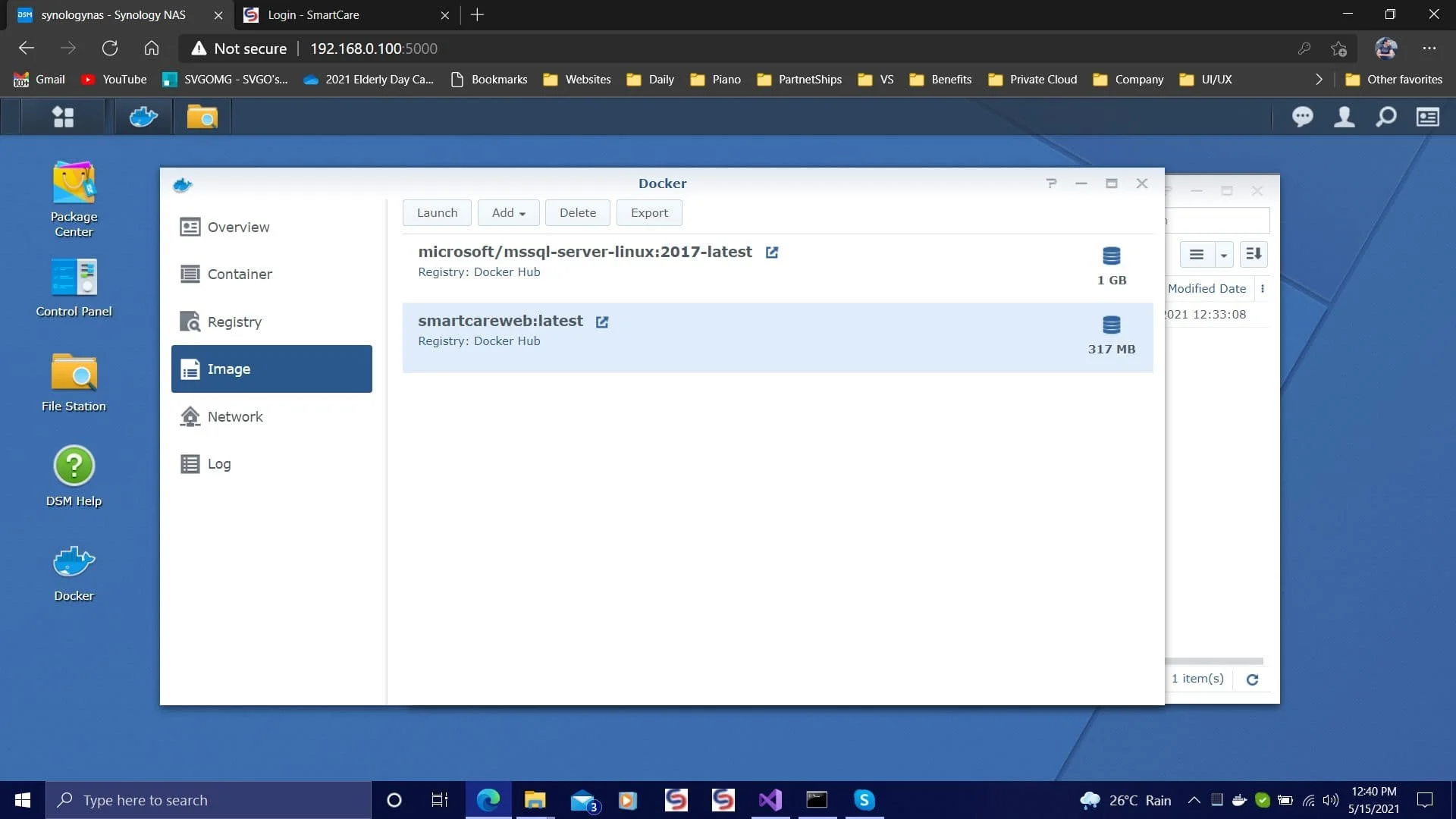Viewport: 1456px width, 819px height.
Task: Go to Registry section in Docker
Action: [x=271, y=322]
